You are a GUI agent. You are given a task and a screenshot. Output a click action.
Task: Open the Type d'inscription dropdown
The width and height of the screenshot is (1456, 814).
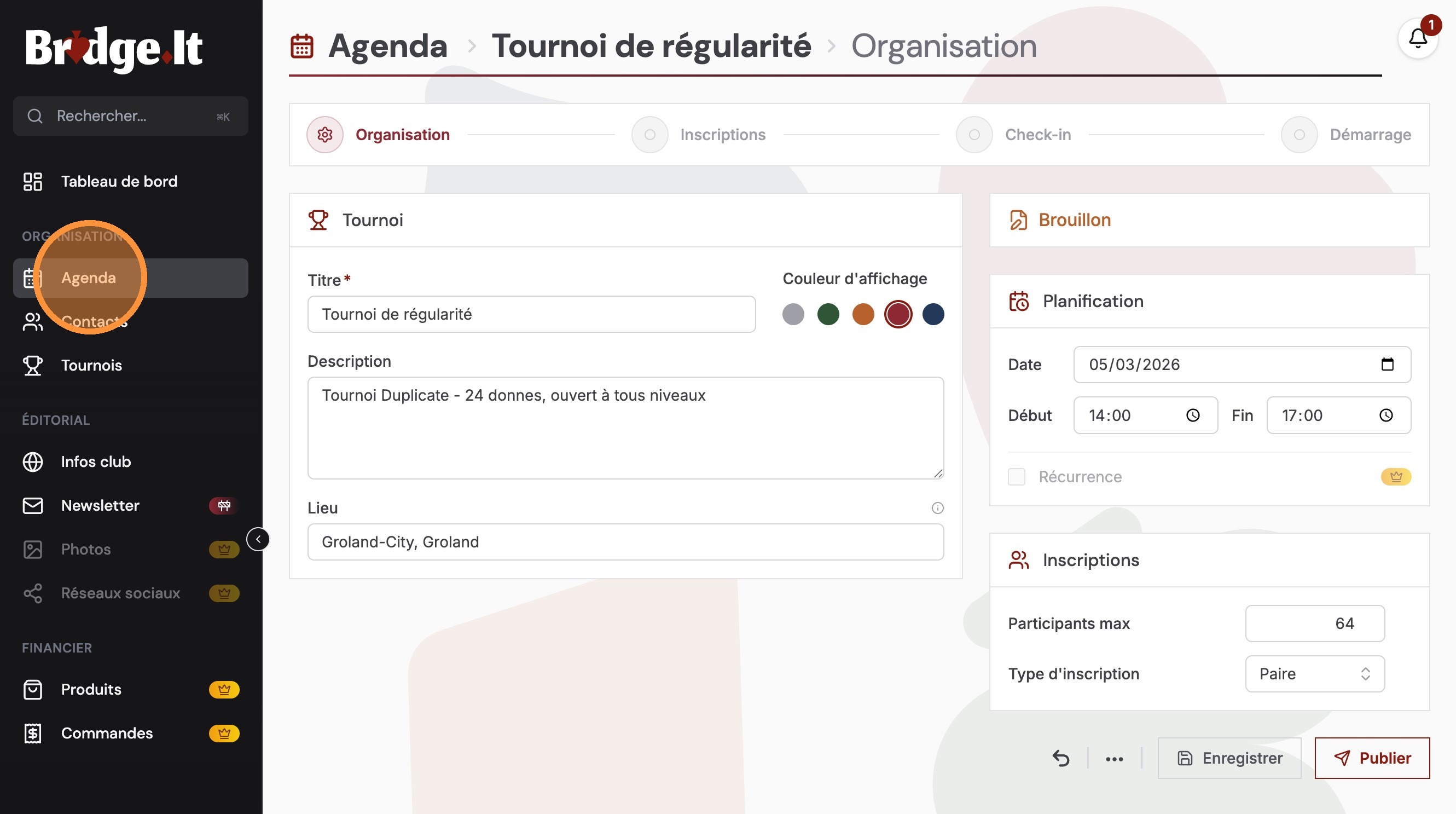tap(1314, 673)
